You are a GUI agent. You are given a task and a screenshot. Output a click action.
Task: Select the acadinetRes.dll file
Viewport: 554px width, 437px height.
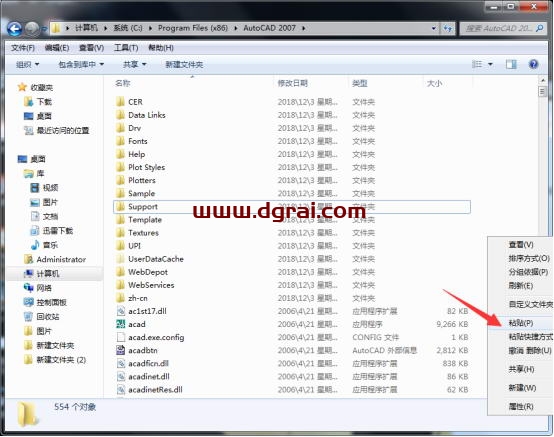point(155,389)
